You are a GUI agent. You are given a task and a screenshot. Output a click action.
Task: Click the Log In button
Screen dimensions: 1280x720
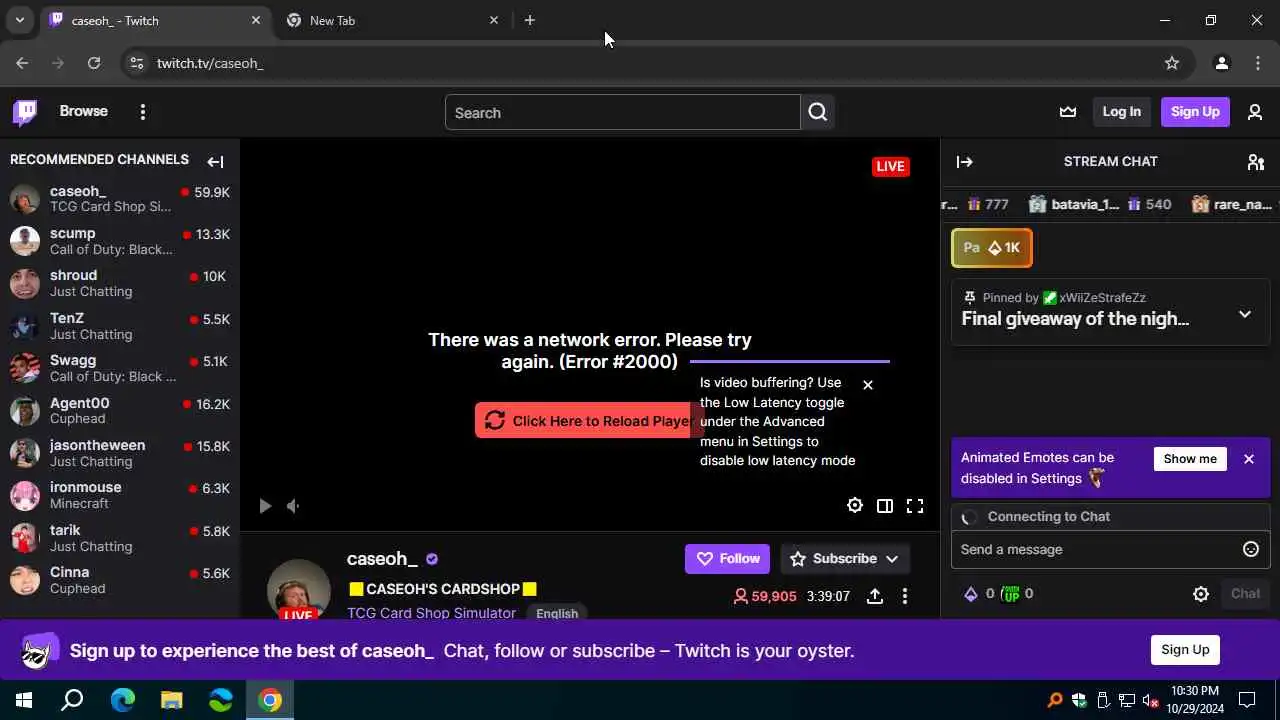pyautogui.click(x=1121, y=112)
